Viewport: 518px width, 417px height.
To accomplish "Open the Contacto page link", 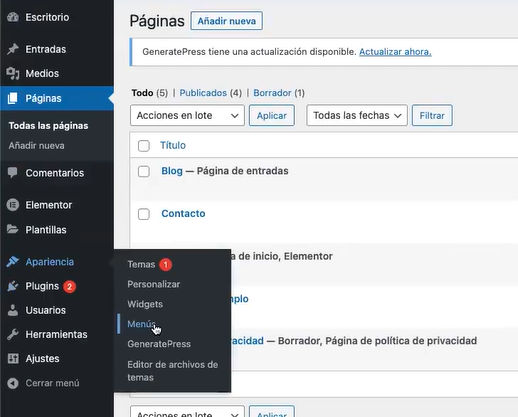I will (x=183, y=213).
